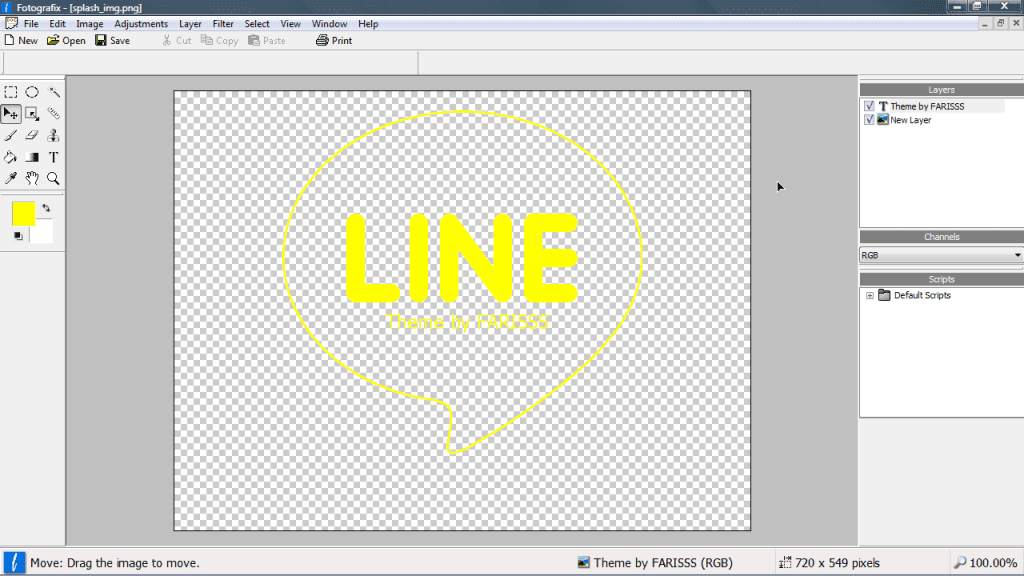Open the Layer menu
This screenshot has height=576, width=1024.
tap(190, 24)
